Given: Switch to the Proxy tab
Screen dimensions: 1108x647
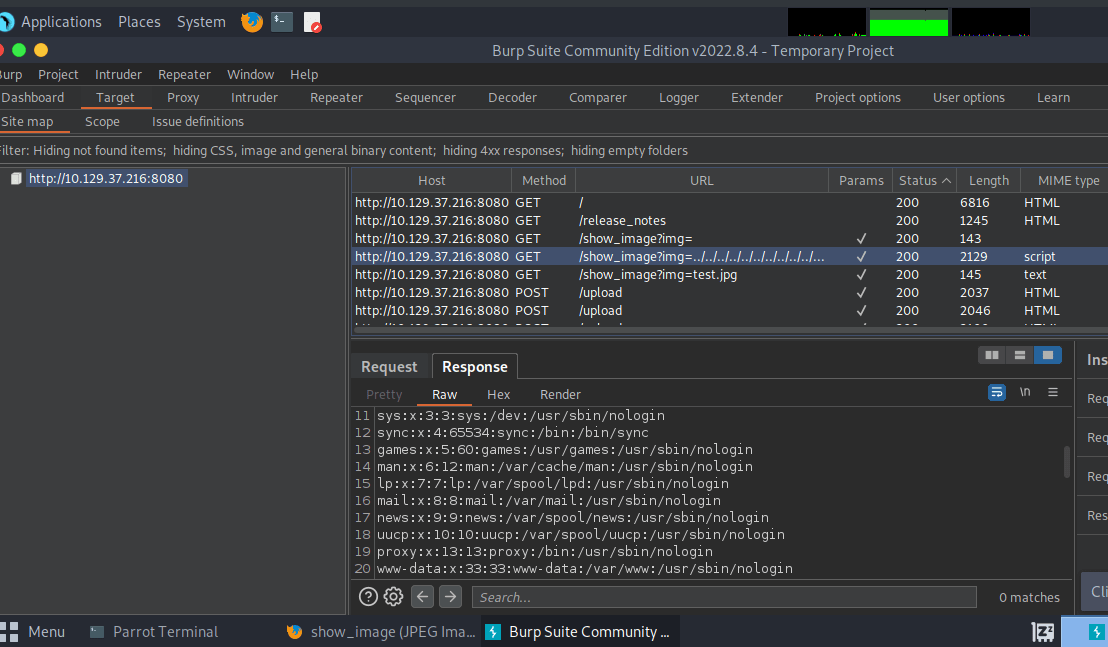Looking at the screenshot, I should pyautogui.click(x=183, y=97).
